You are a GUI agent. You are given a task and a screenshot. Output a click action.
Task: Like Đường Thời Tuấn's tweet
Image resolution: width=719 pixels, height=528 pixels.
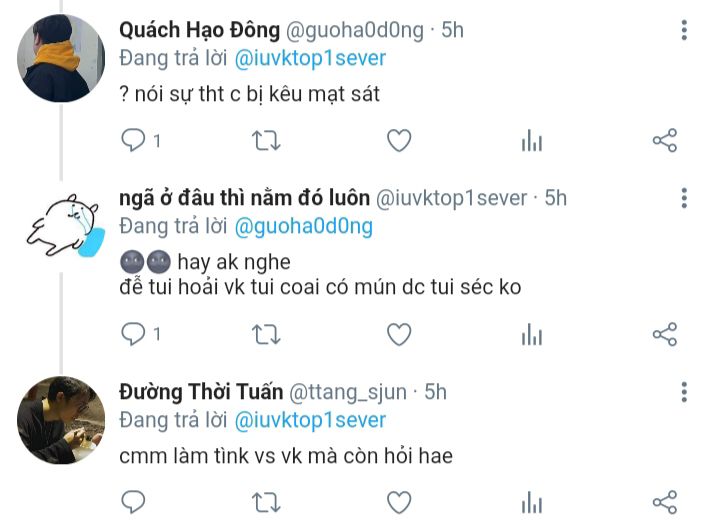click(399, 502)
